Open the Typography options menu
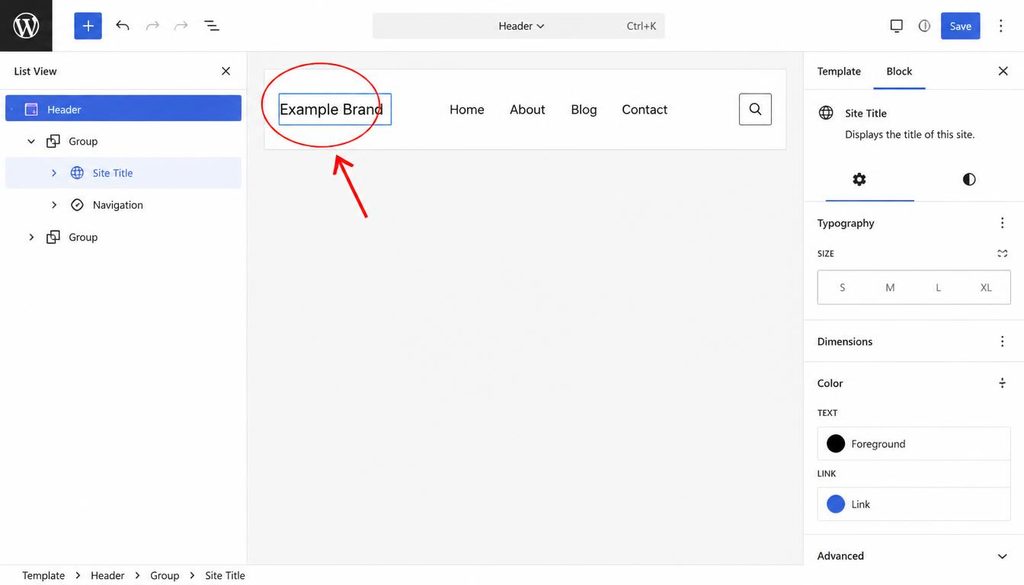 click(1002, 223)
